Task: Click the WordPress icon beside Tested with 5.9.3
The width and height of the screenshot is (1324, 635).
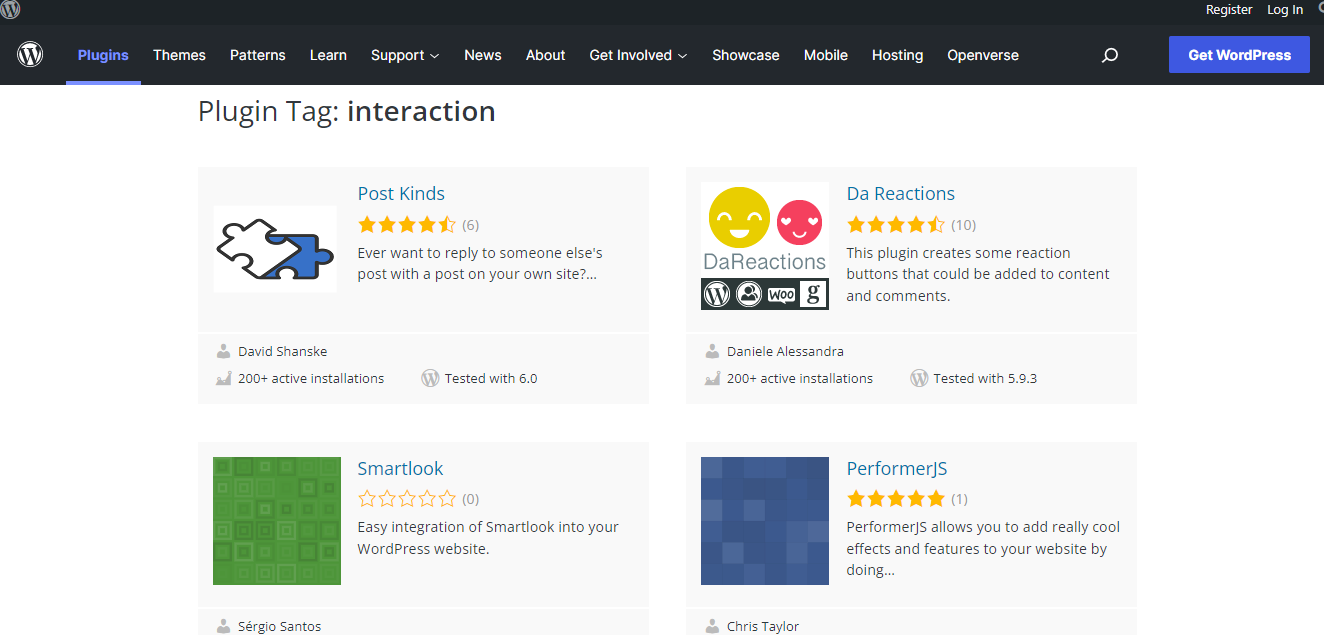Action: click(x=919, y=378)
